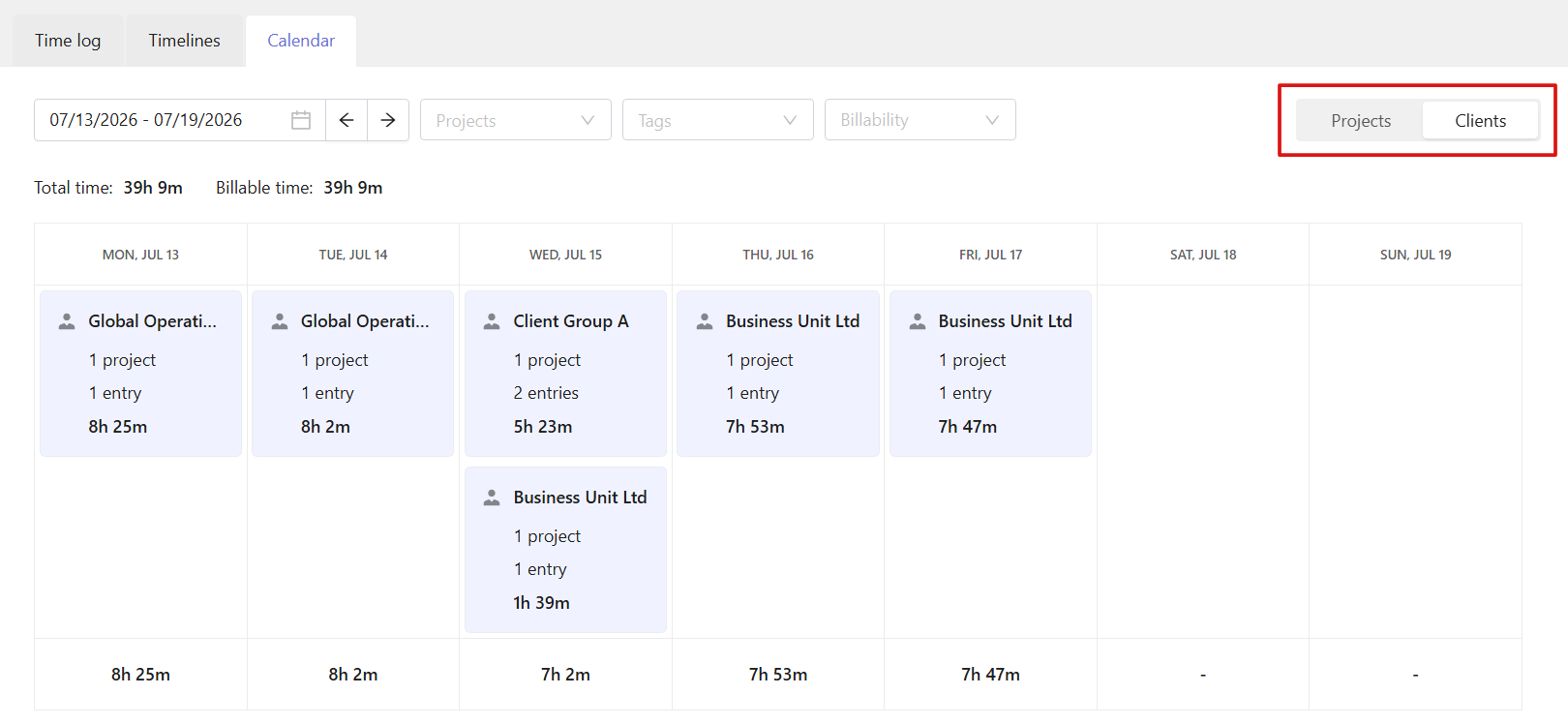Expand the Tags filter dropdown

[x=718, y=120]
